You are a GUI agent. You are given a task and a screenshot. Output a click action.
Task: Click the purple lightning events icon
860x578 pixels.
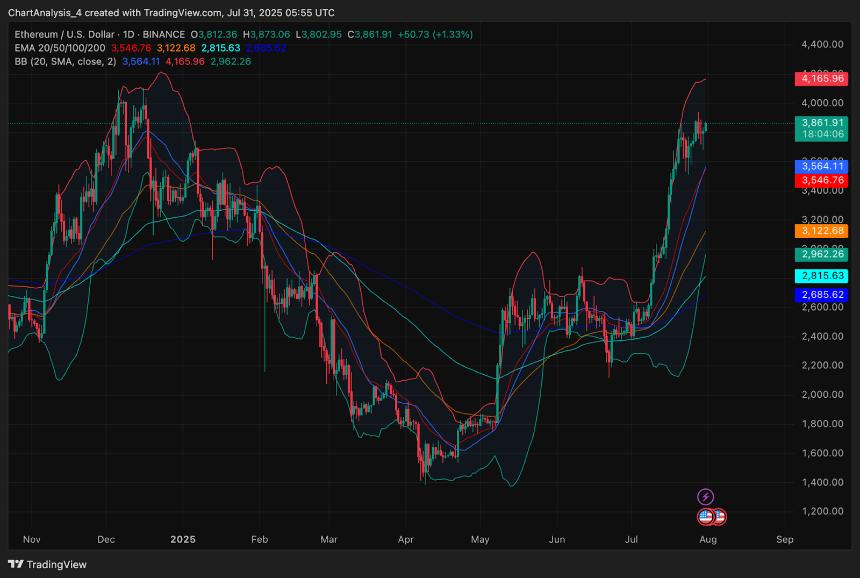[706, 495]
